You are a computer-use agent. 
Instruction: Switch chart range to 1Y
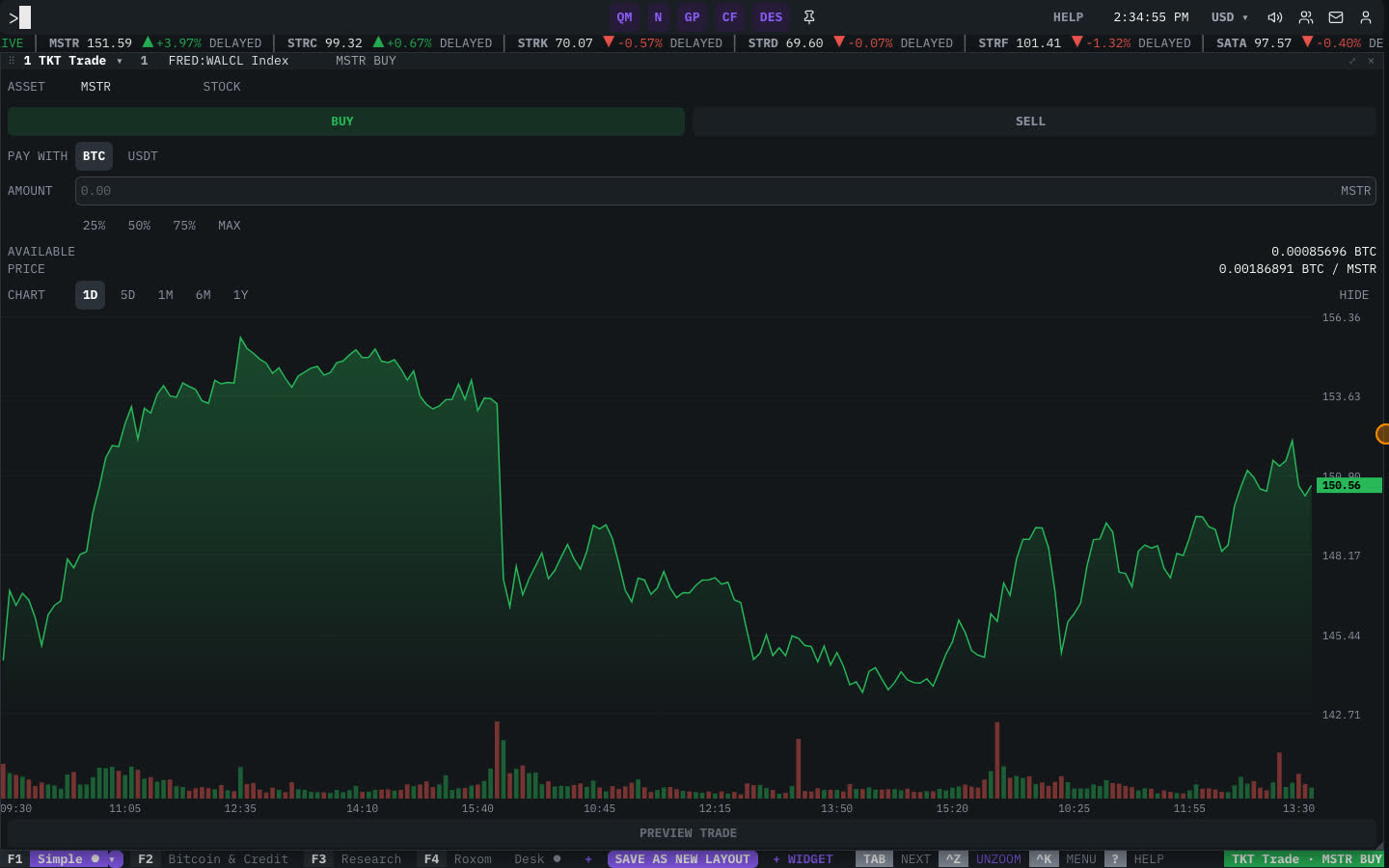[240, 295]
